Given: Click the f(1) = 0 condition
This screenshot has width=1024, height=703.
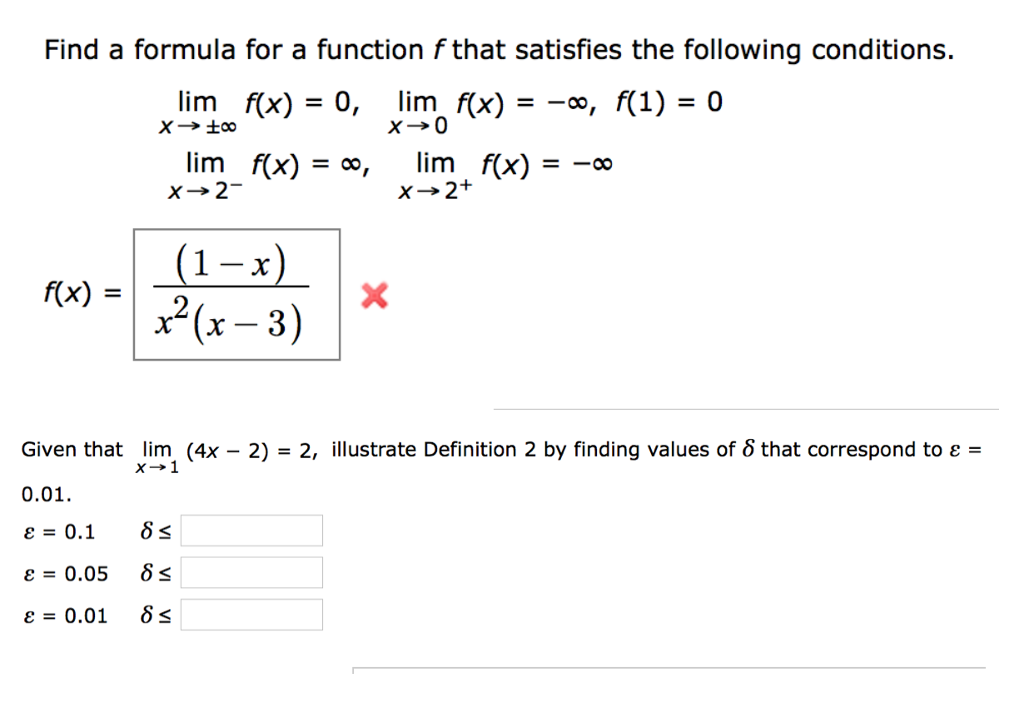Looking at the screenshot, I should [670, 103].
